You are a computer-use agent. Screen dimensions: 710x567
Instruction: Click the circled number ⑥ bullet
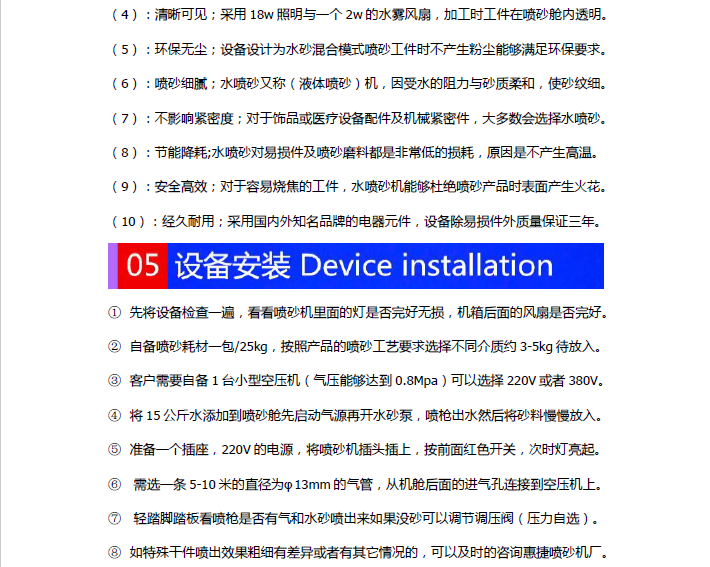click(115, 485)
